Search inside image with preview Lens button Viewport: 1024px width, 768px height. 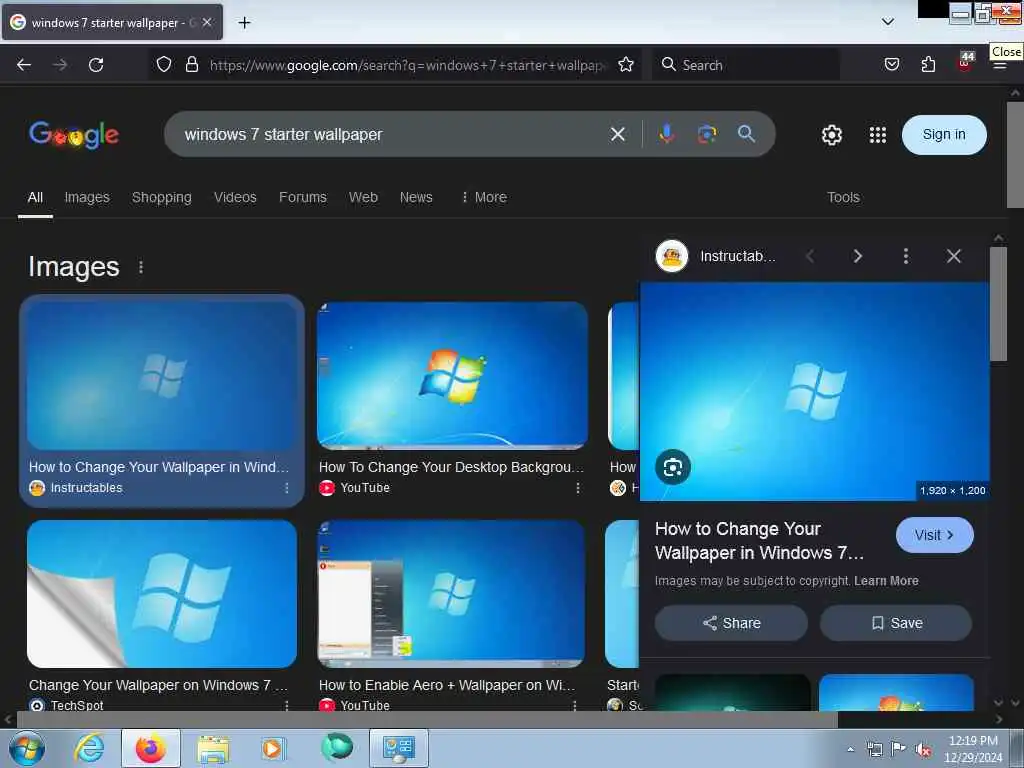pyautogui.click(x=673, y=467)
